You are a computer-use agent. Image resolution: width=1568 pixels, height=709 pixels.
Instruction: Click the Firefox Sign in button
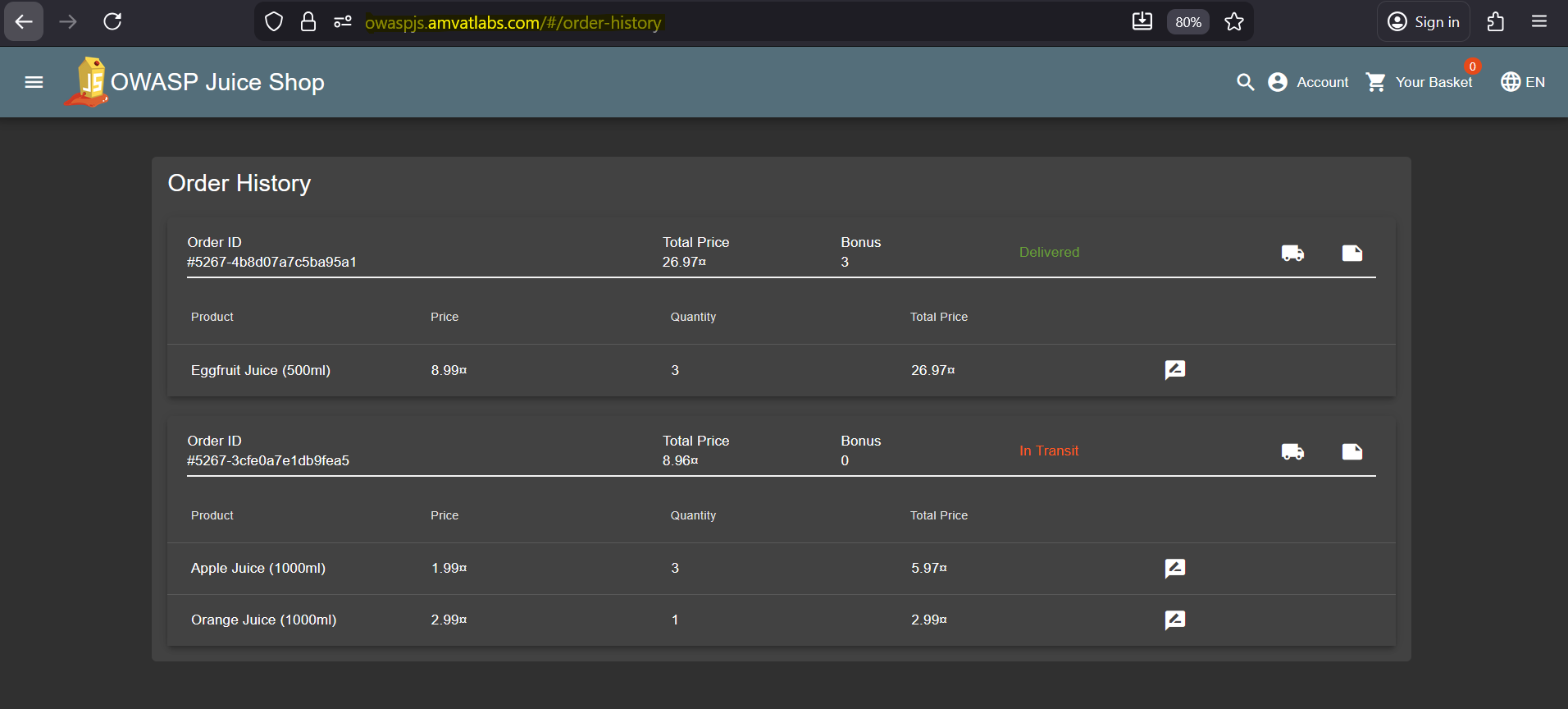1424,22
